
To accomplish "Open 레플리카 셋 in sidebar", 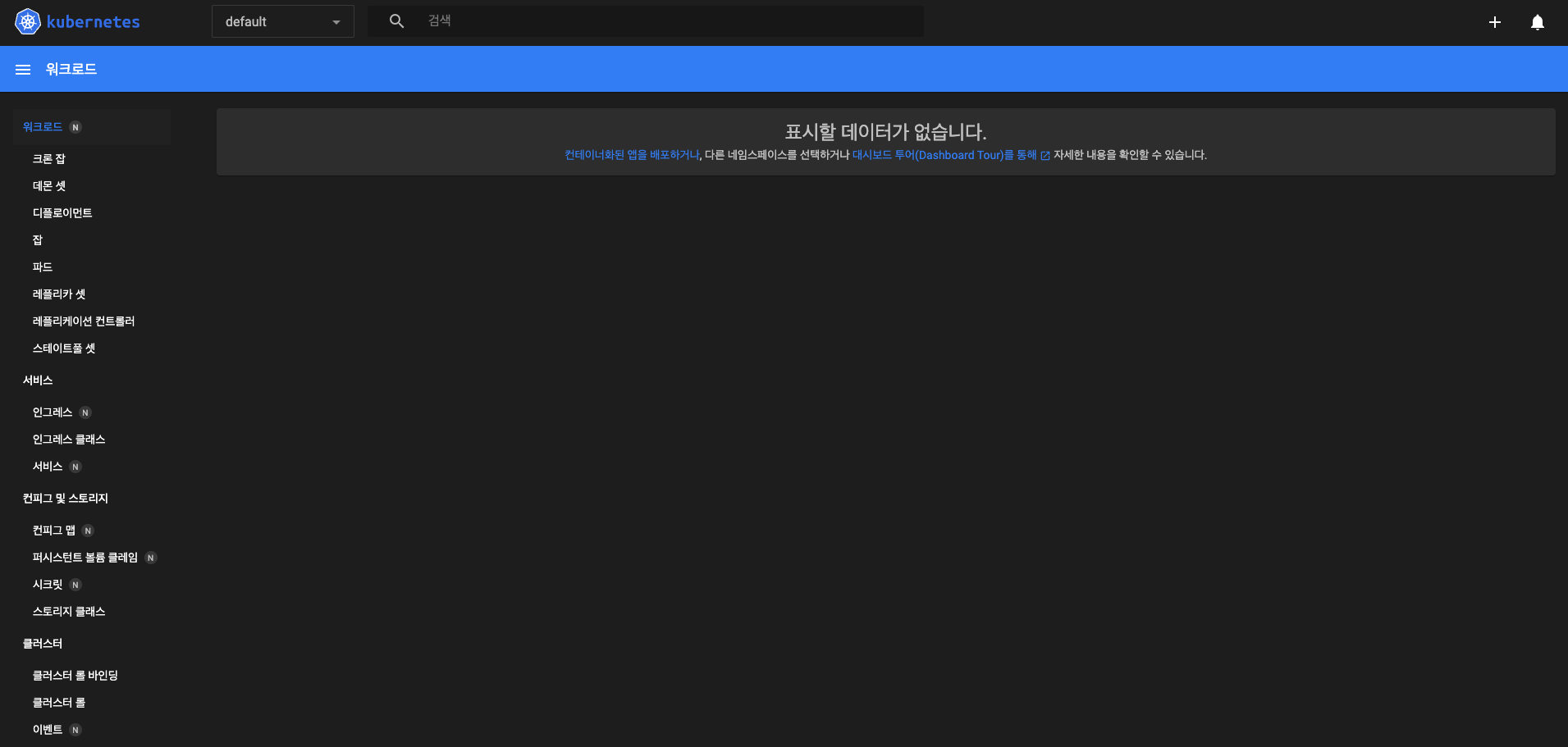I will point(59,294).
